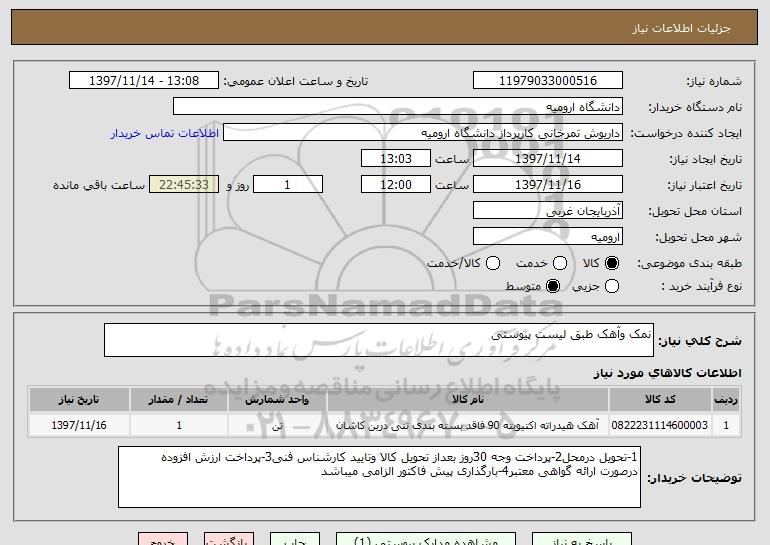Click the buyer organization field دانشگاه ارومیه
This screenshot has width=770, height=545.
click(398, 107)
